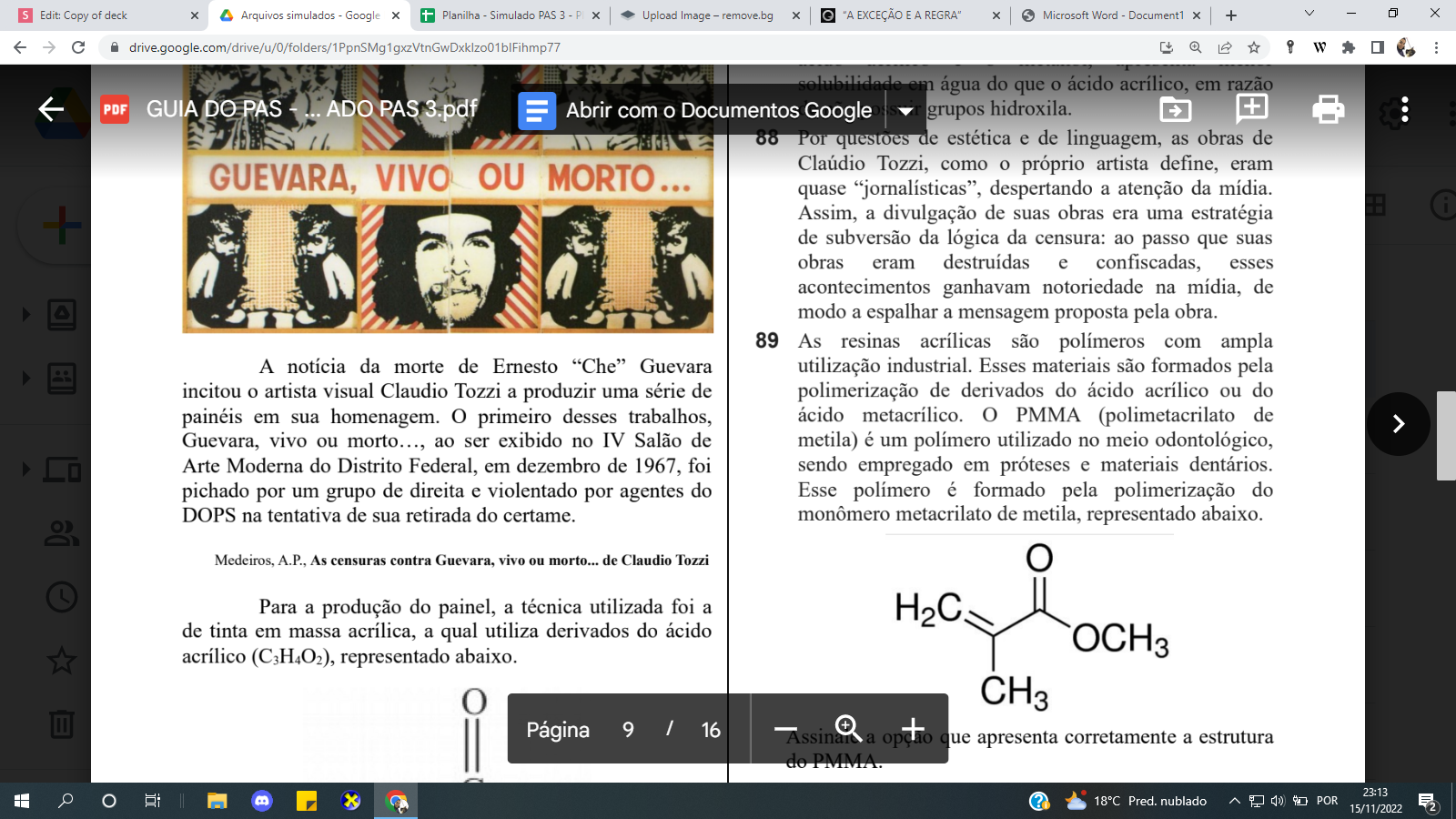Click the move-to-folder icon in viewer toolbar
The height and width of the screenshot is (819, 1456).
click(1176, 110)
